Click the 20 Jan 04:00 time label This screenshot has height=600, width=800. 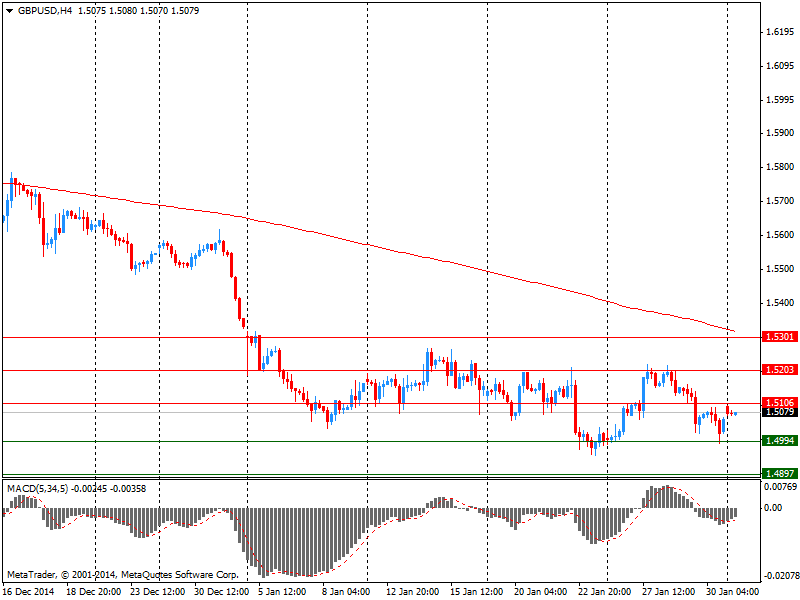coord(540,592)
